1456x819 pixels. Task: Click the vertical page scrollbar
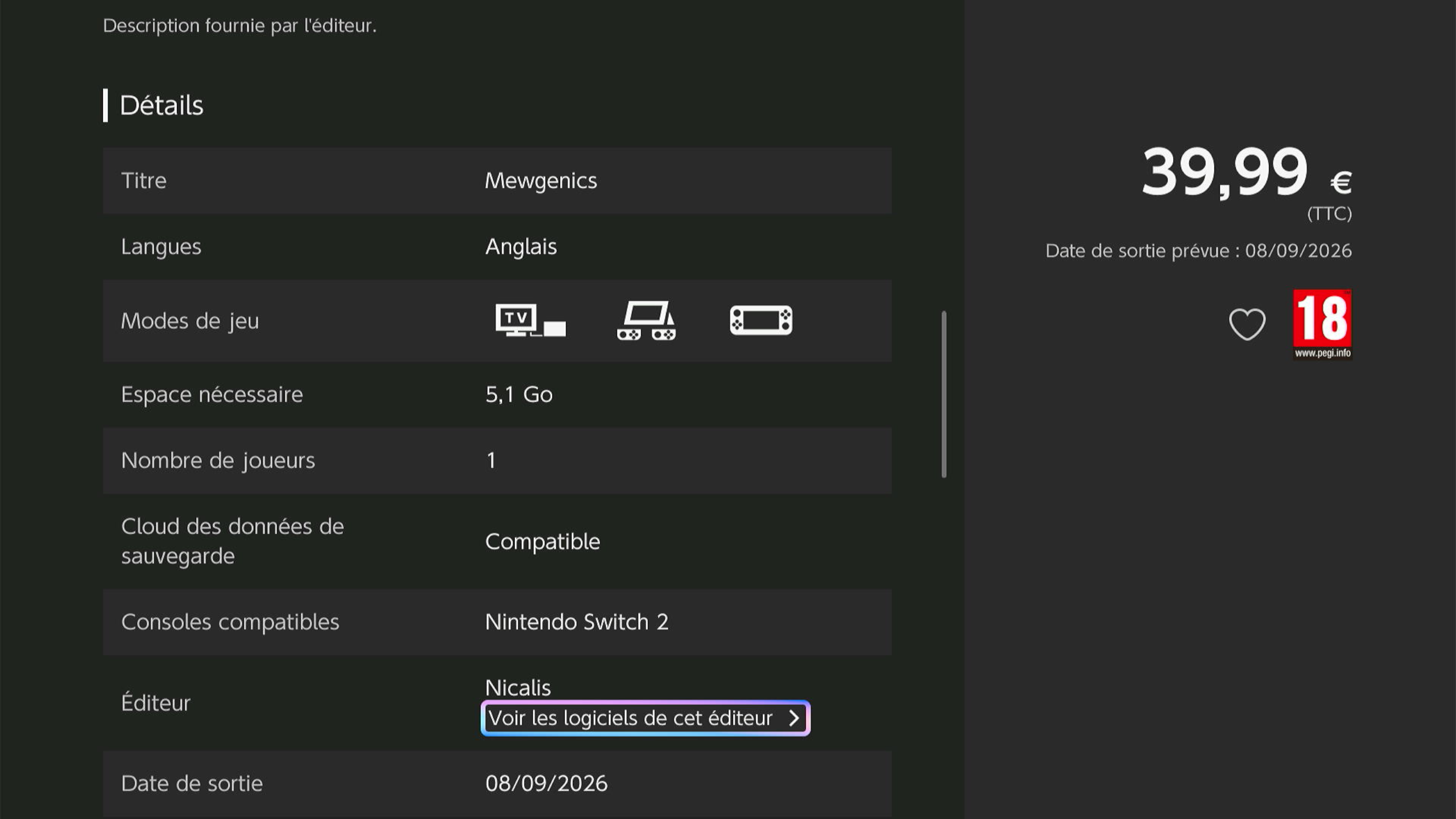944,394
